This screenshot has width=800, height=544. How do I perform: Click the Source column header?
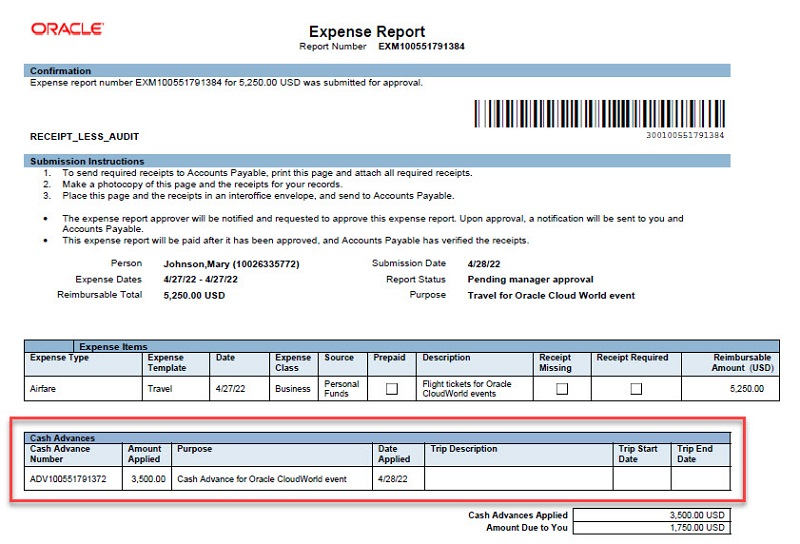coord(342,364)
